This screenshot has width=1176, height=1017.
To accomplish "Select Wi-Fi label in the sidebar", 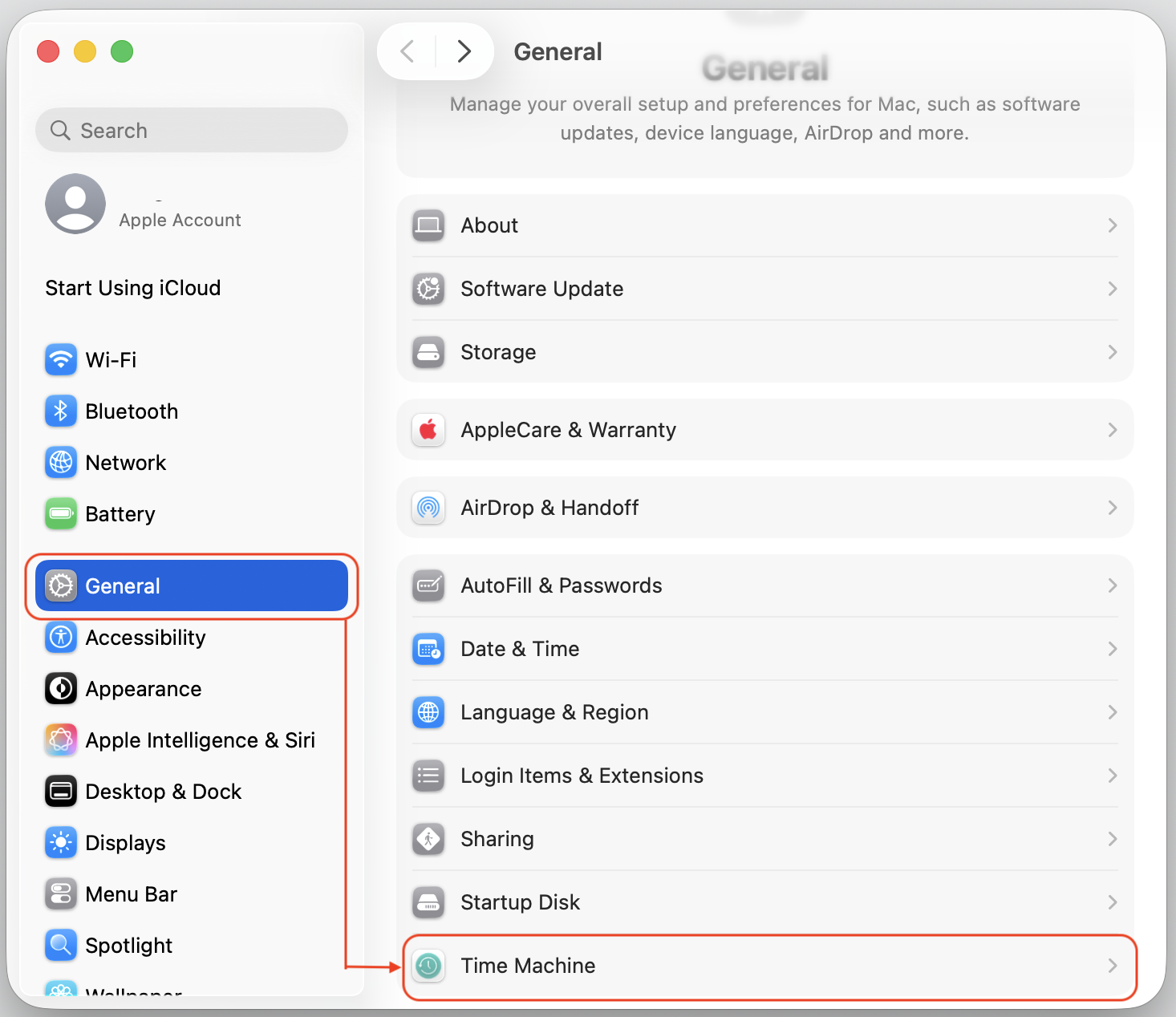I will point(111,359).
